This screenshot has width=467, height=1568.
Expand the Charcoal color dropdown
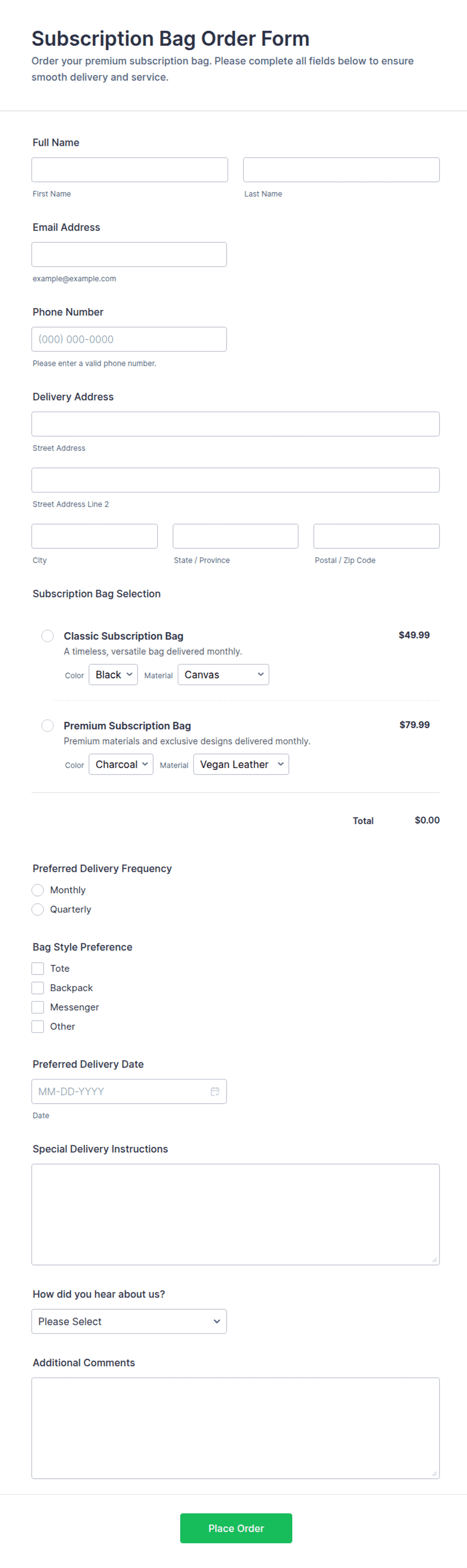coord(121,764)
